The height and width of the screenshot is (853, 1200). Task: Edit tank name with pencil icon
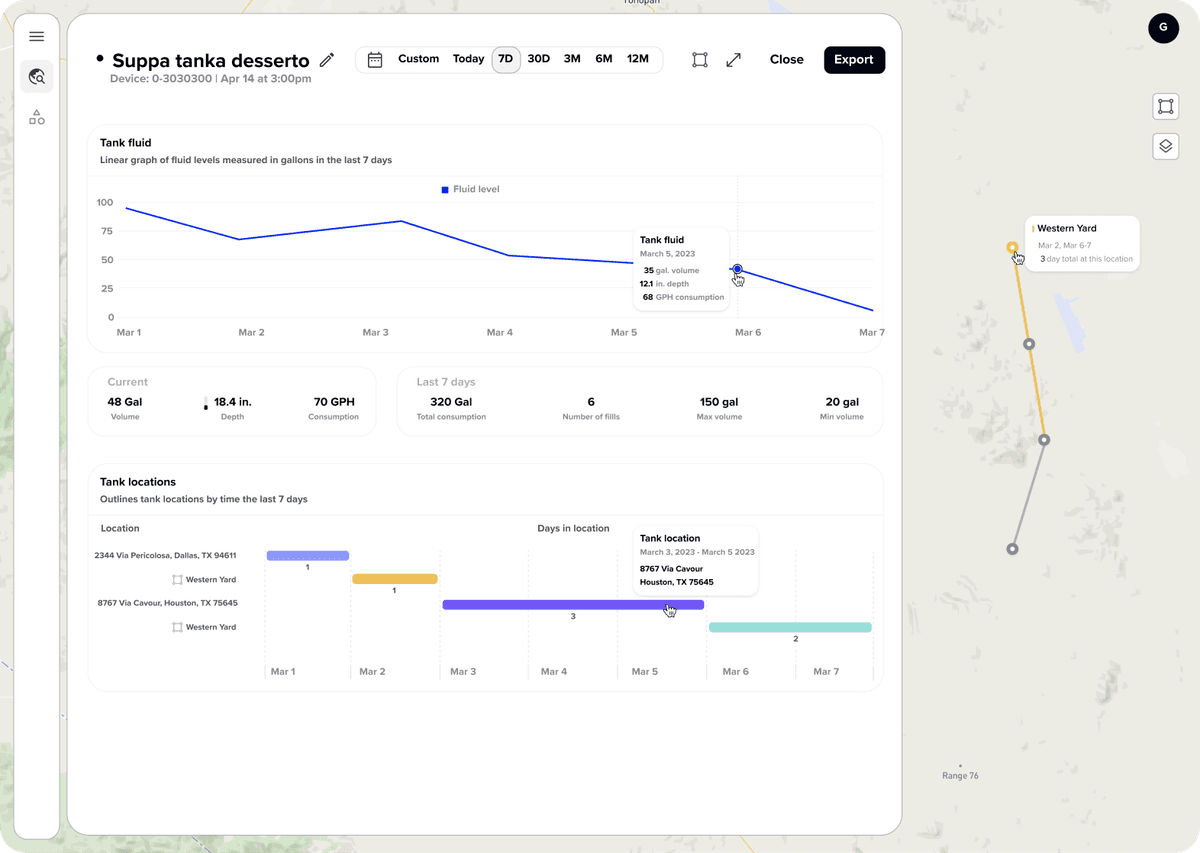pos(327,60)
